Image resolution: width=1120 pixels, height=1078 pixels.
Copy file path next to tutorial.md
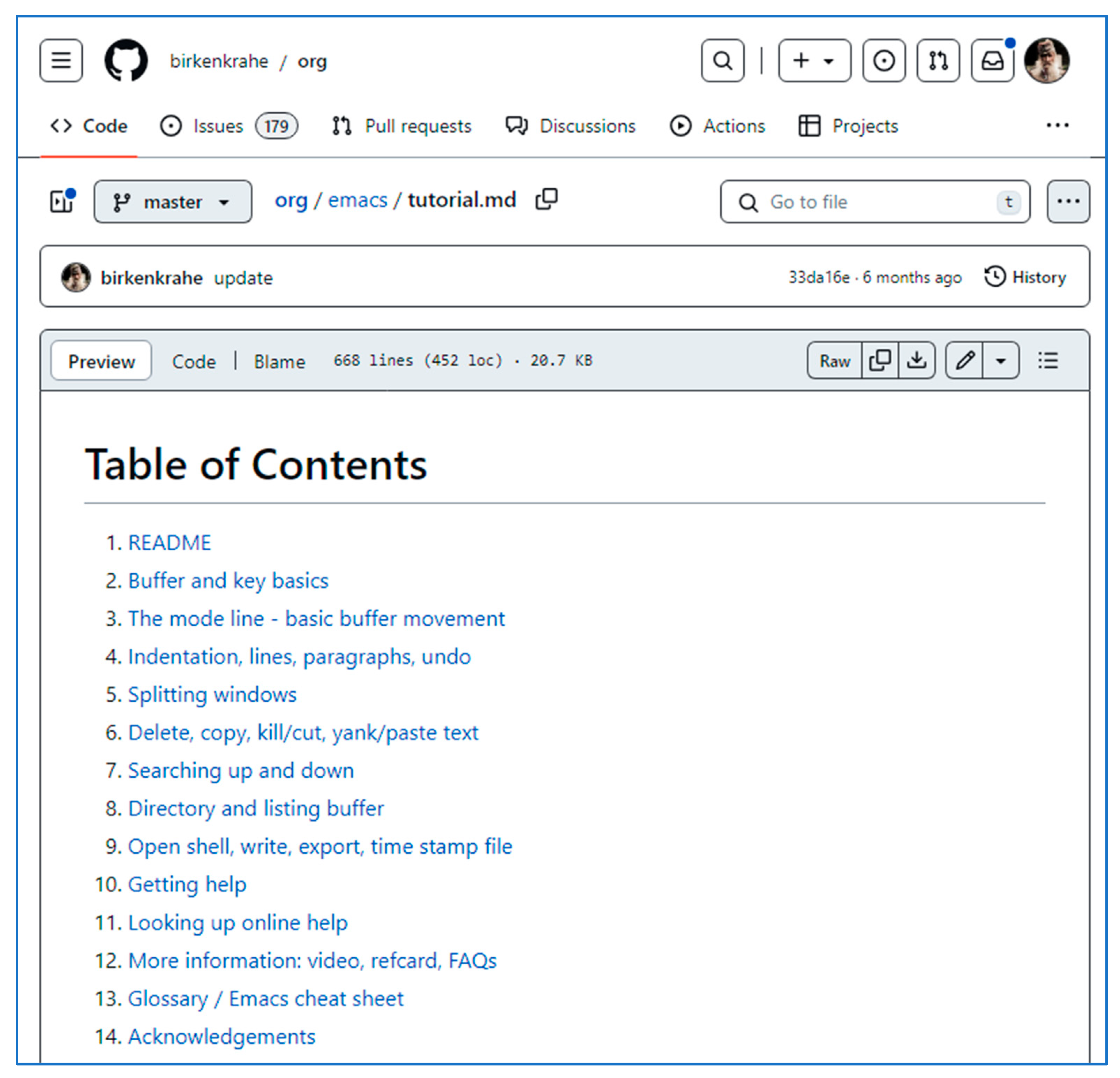[x=546, y=199]
